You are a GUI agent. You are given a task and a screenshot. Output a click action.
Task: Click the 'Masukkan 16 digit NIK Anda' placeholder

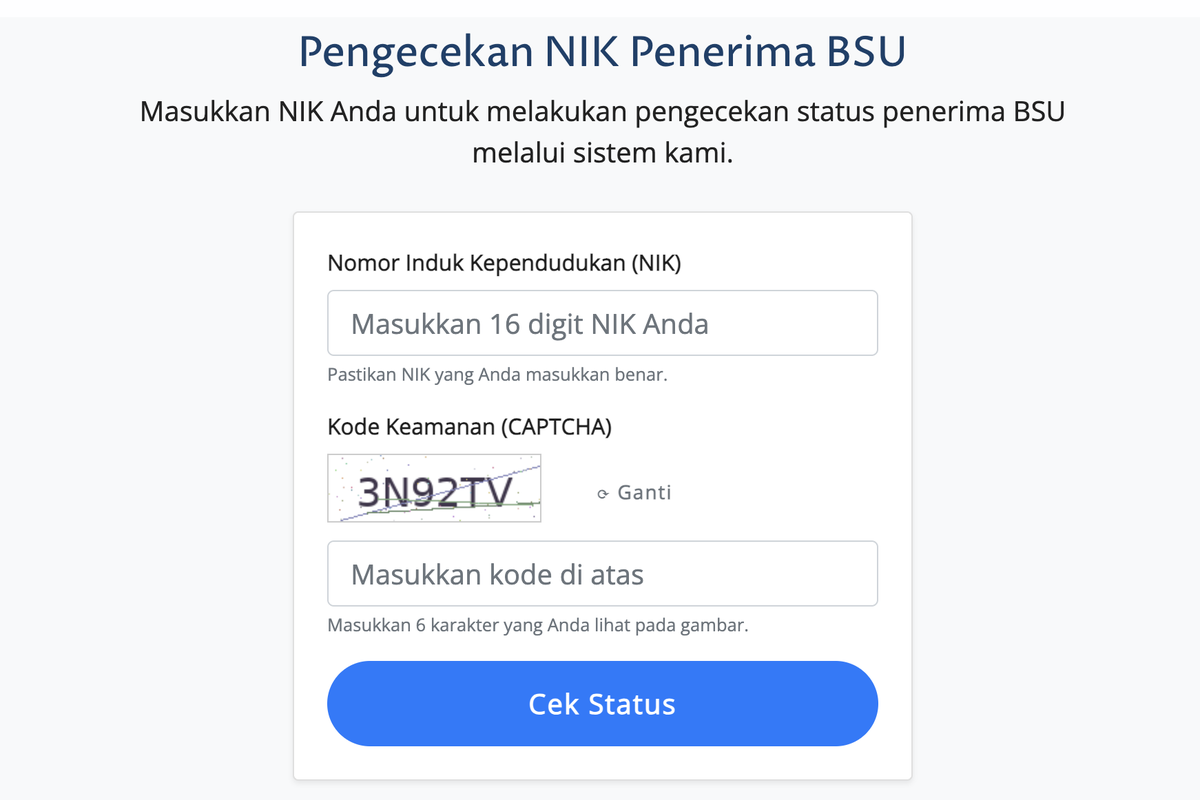[529, 324]
